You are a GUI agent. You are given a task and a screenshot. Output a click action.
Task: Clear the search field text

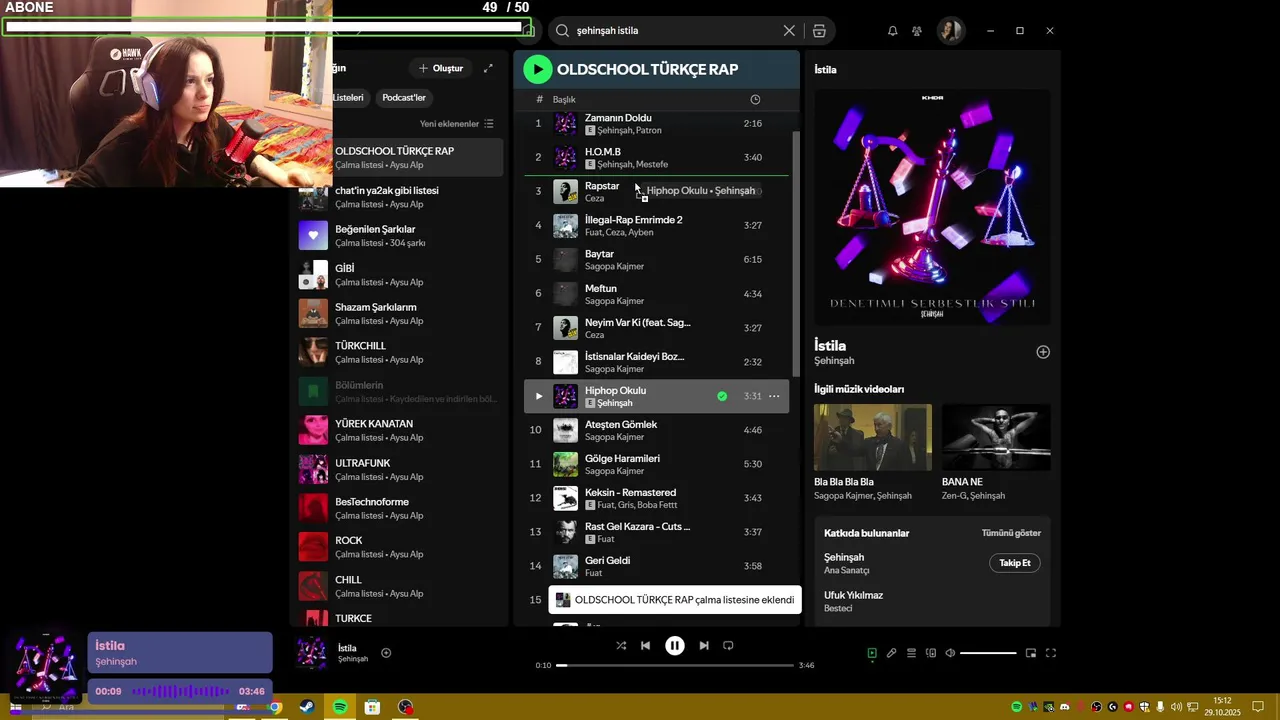pyautogui.click(x=789, y=31)
